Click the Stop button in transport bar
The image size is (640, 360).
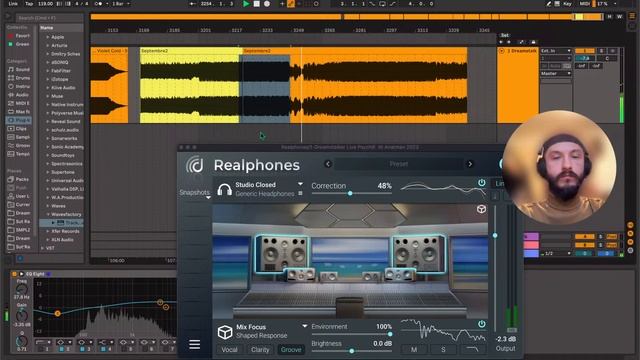(x=256, y=4)
